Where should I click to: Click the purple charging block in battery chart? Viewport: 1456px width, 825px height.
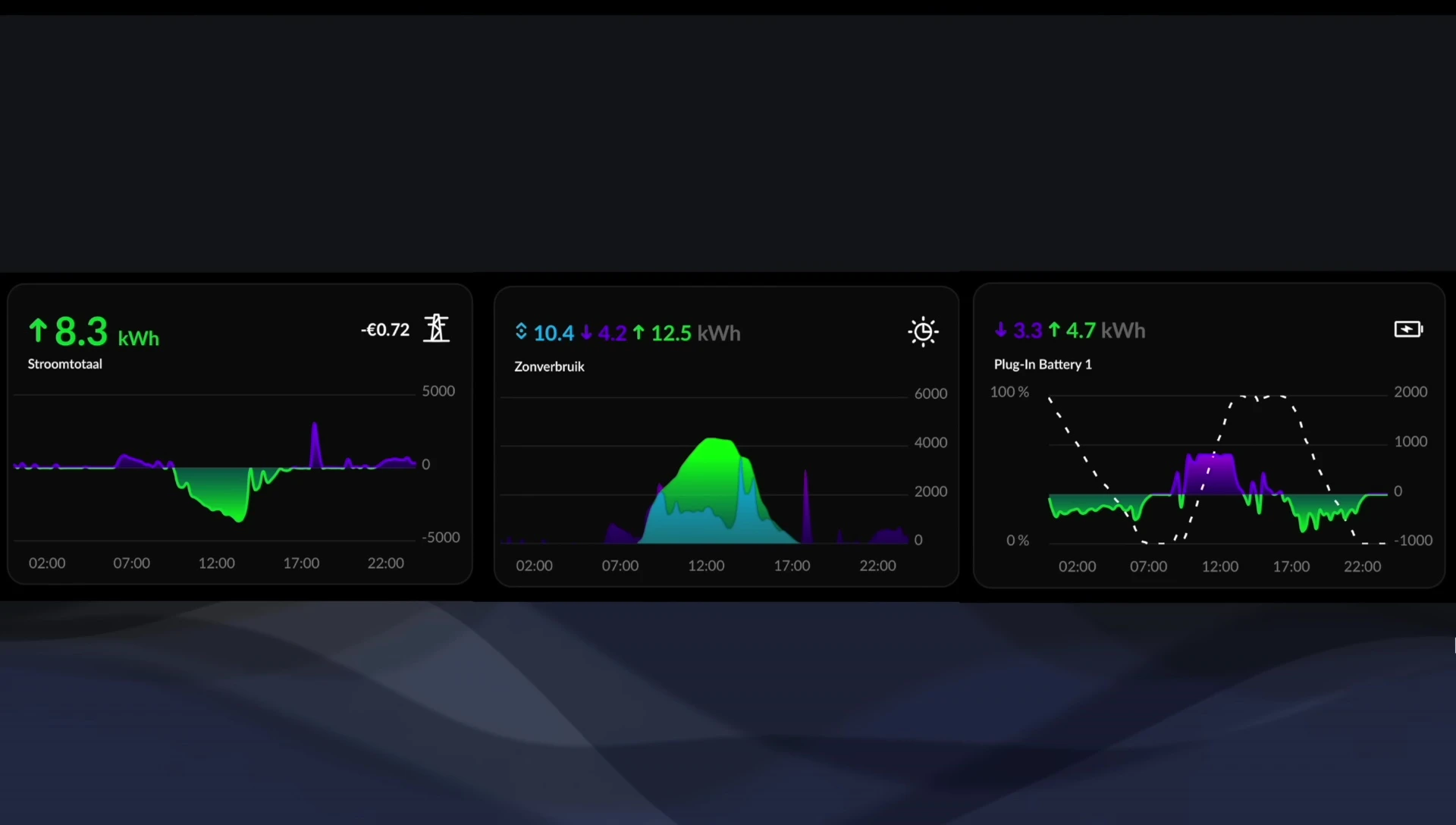(1210, 474)
